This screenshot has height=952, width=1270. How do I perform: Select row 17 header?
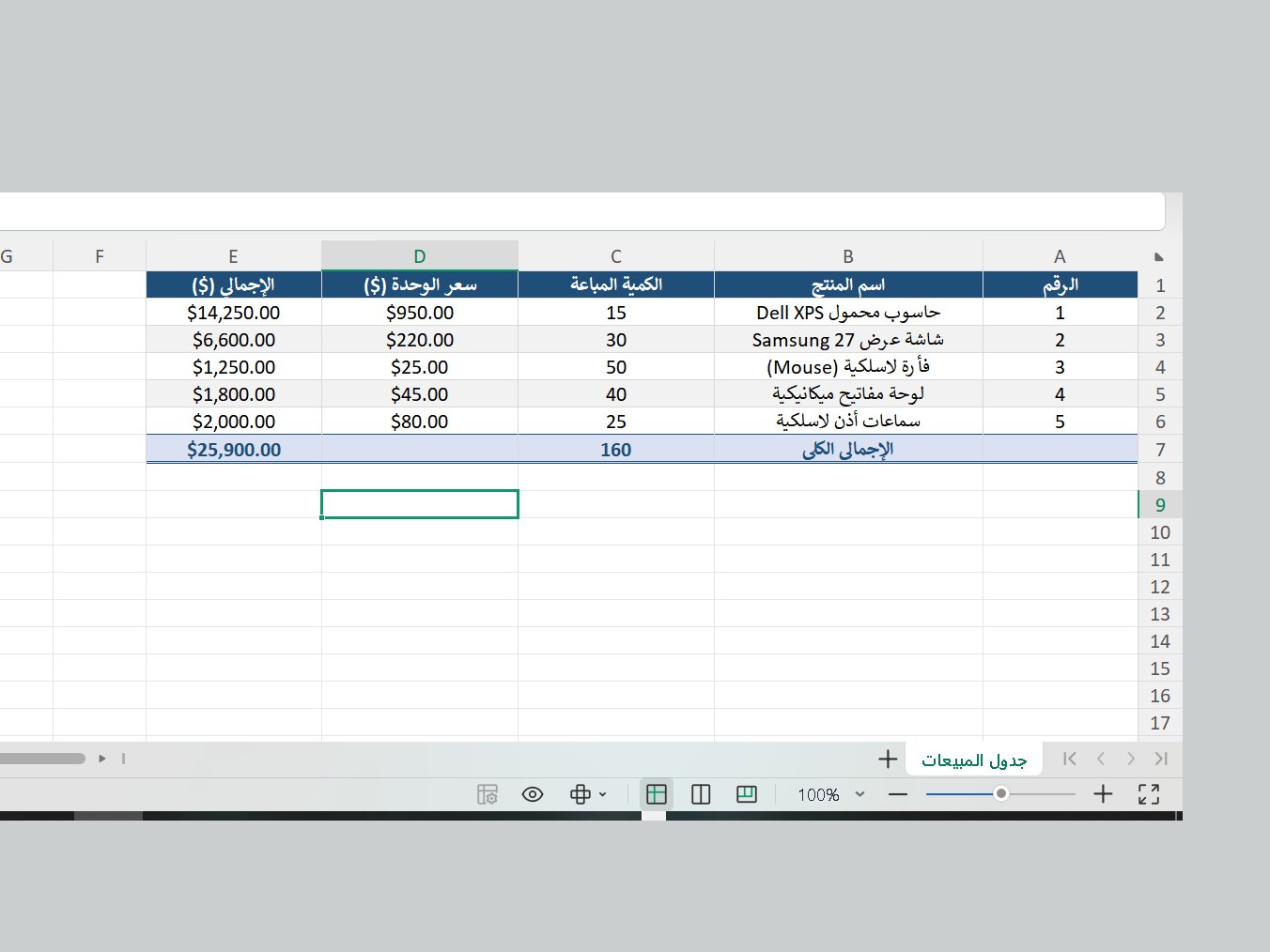pyautogui.click(x=1160, y=723)
